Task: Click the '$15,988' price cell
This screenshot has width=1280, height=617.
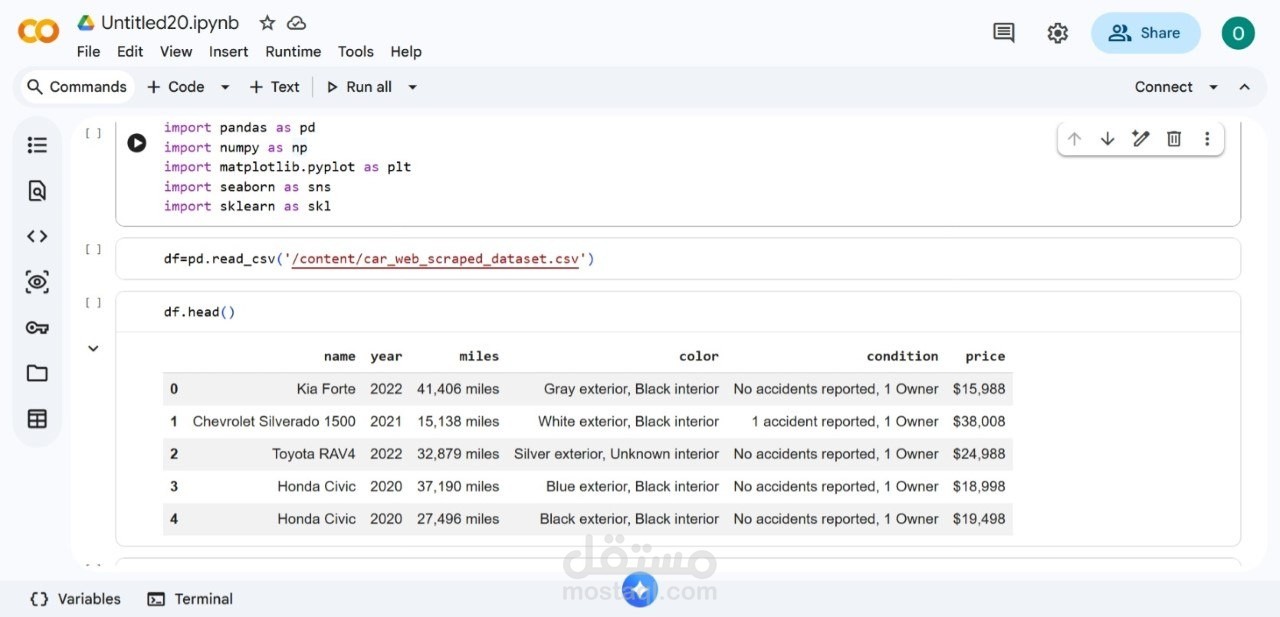Action: [x=979, y=389]
